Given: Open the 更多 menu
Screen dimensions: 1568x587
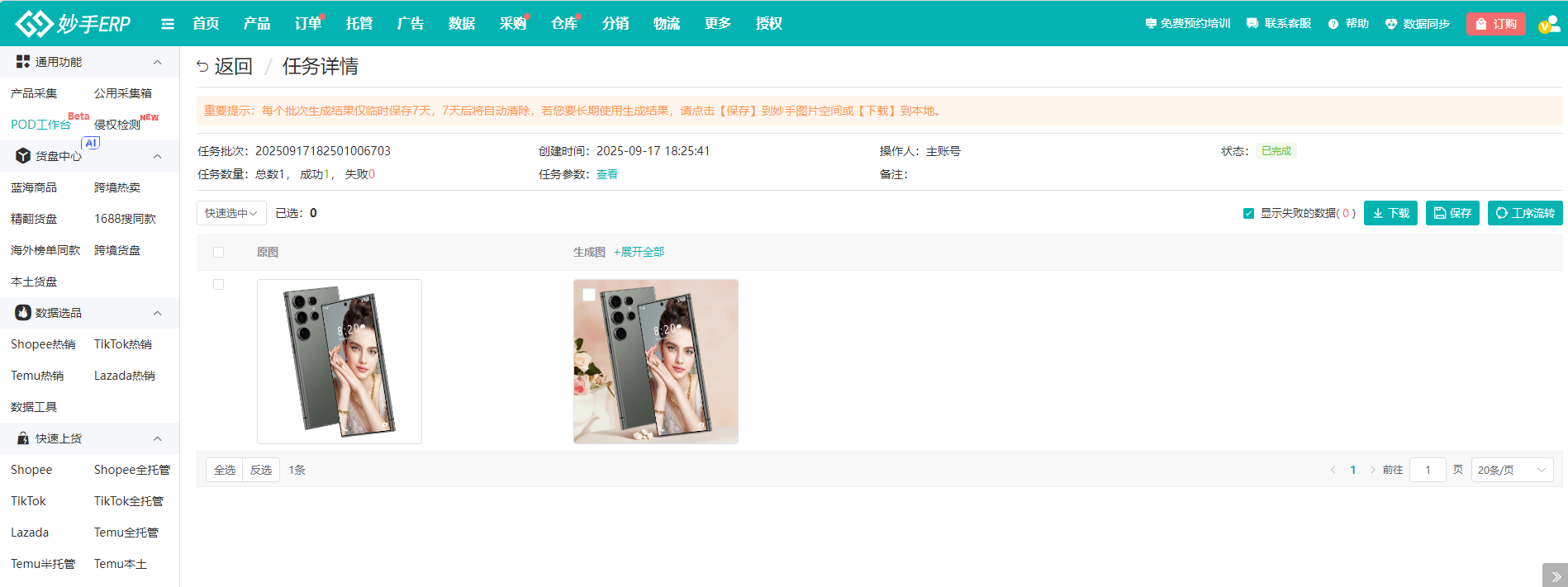Looking at the screenshot, I should (718, 24).
